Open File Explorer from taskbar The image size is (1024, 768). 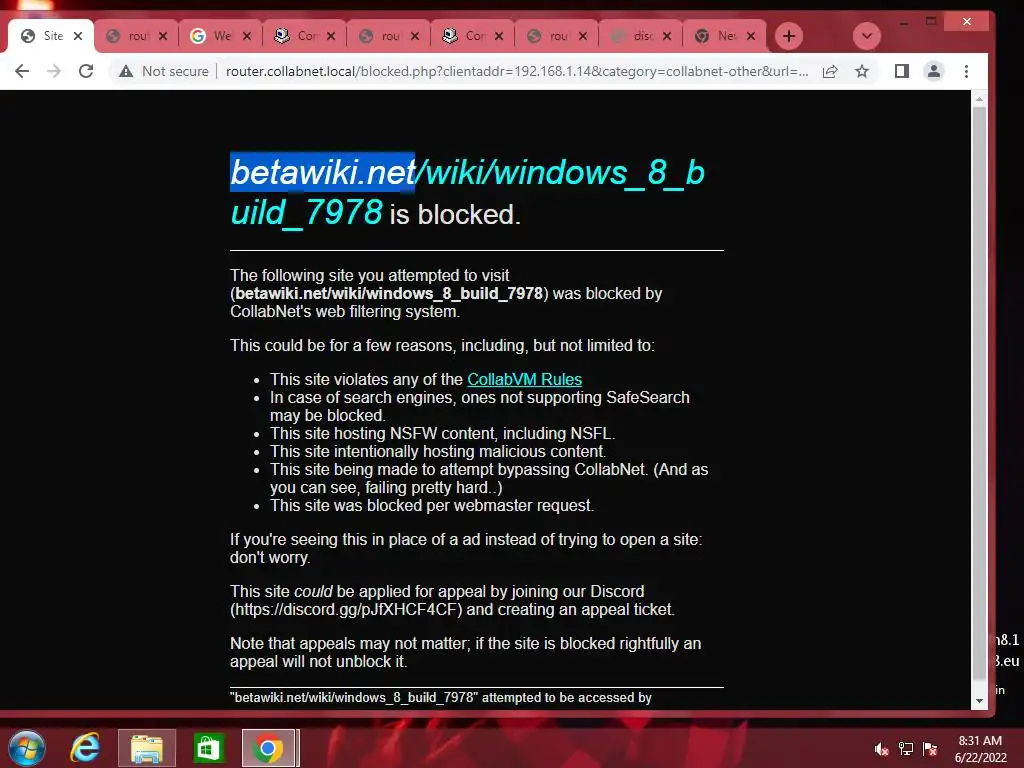pos(147,748)
